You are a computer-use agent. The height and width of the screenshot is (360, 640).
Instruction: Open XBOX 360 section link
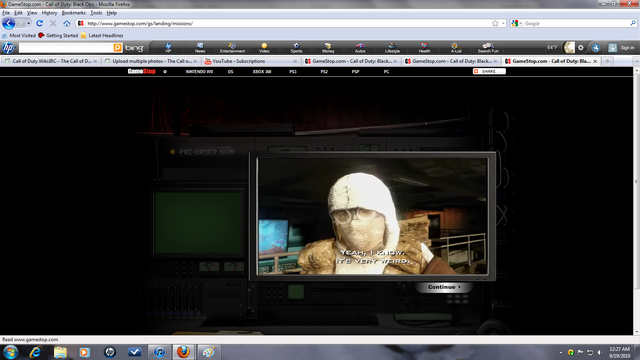click(262, 71)
